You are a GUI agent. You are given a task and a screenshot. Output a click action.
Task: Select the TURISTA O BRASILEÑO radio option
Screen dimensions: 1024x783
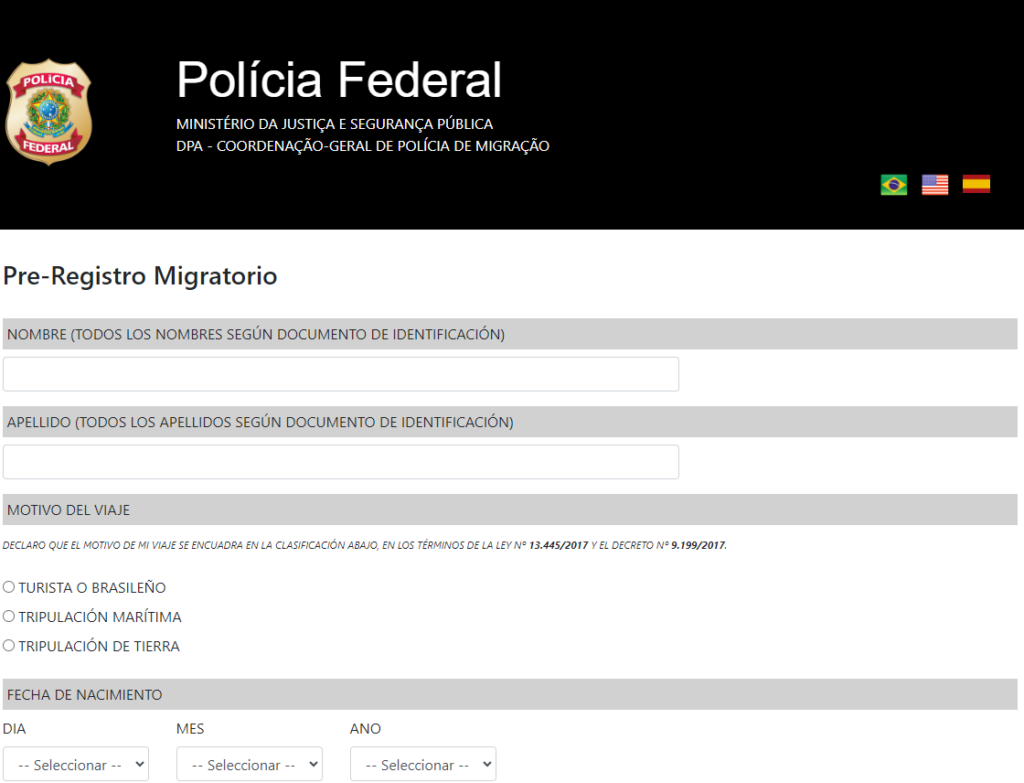(x=8, y=587)
